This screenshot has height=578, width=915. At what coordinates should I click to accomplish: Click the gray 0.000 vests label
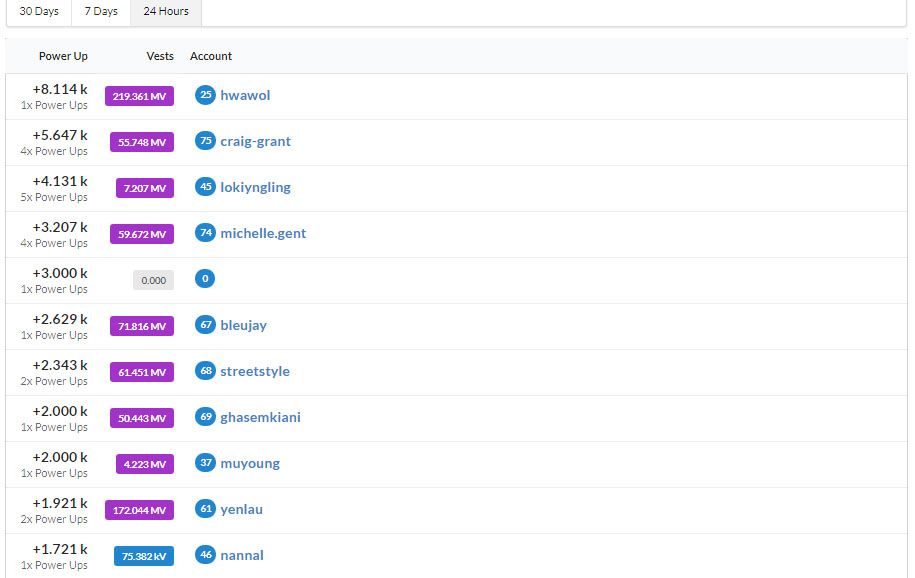click(153, 280)
